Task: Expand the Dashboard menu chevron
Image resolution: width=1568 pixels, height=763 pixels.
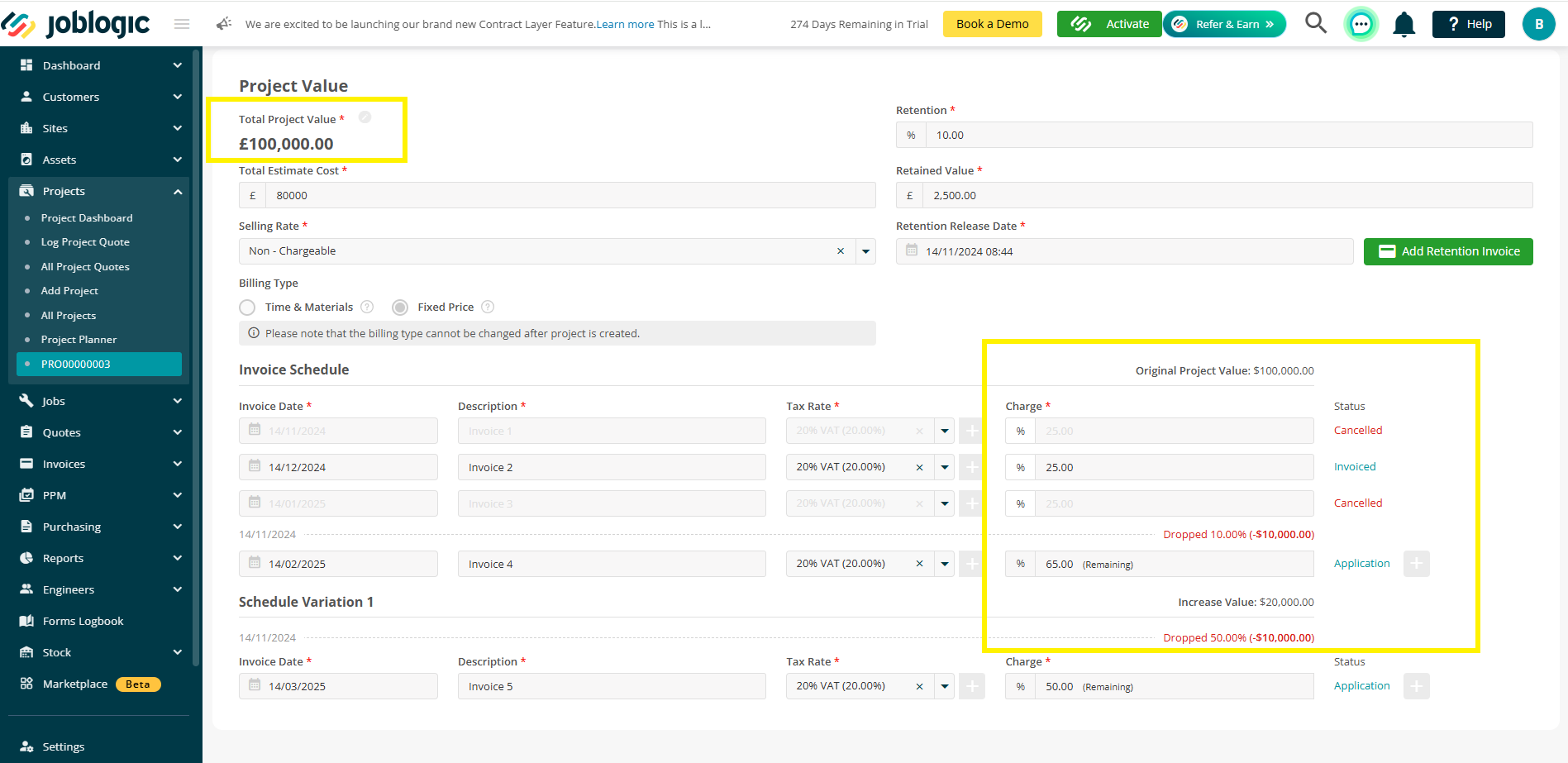Action: [x=177, y=65]
